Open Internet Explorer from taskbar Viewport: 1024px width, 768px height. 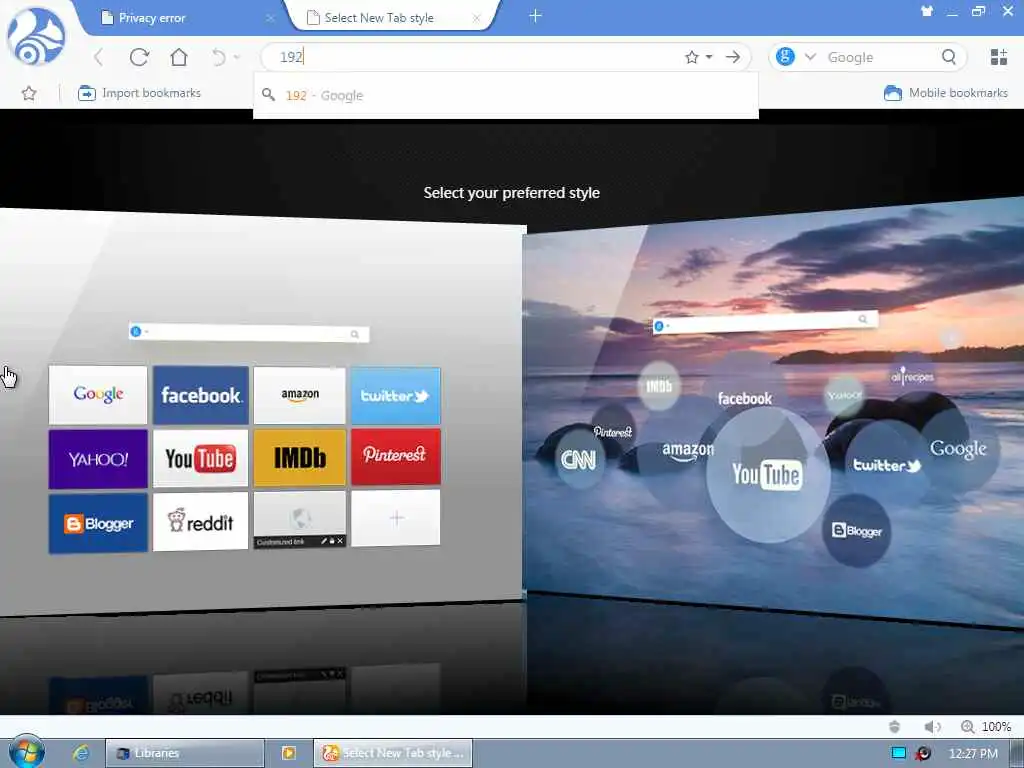(81, 753)
